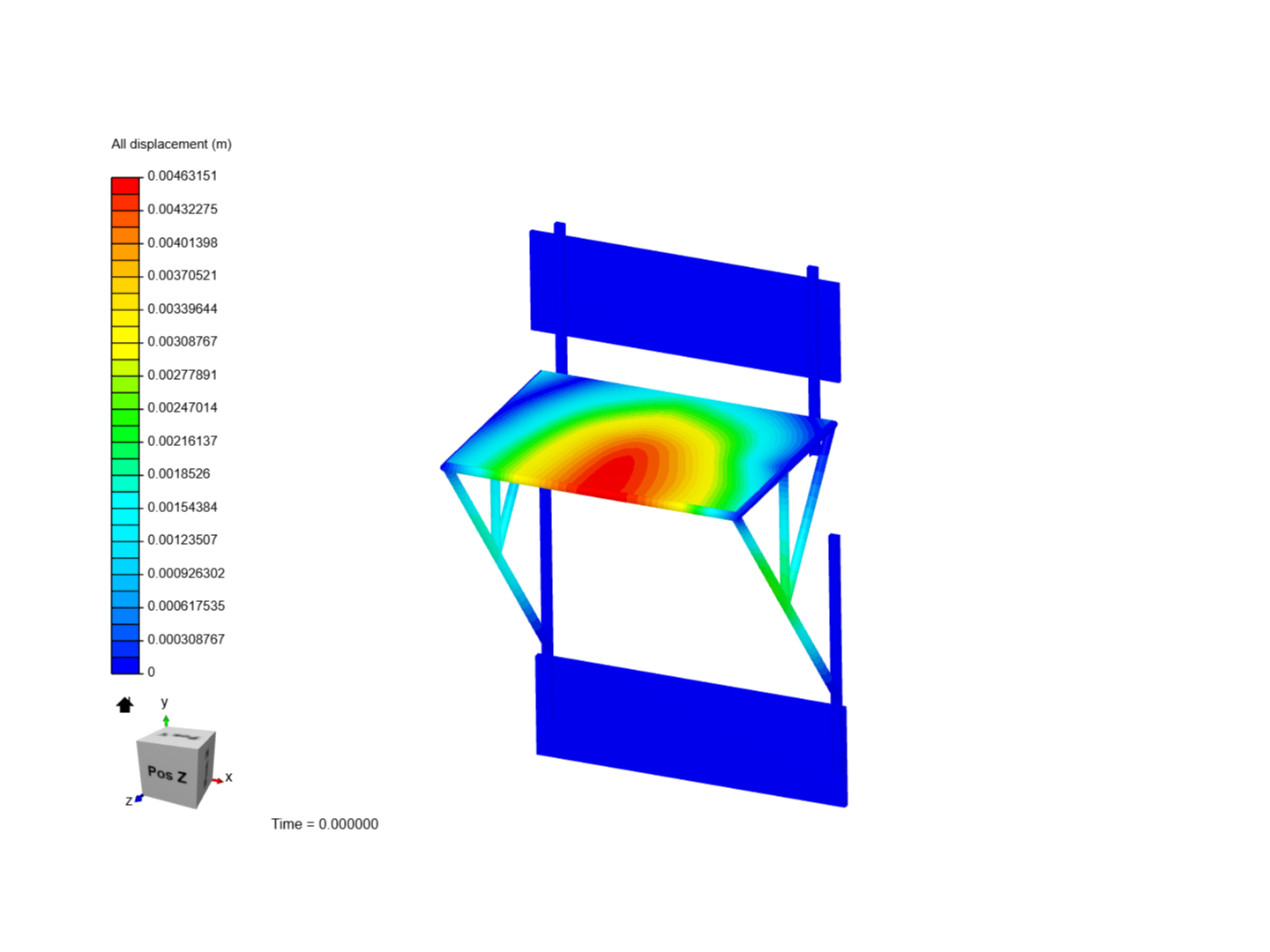Click the upper backrest panel of model
Viewport: 1270px width, 952px height.
tap(685, 304)
